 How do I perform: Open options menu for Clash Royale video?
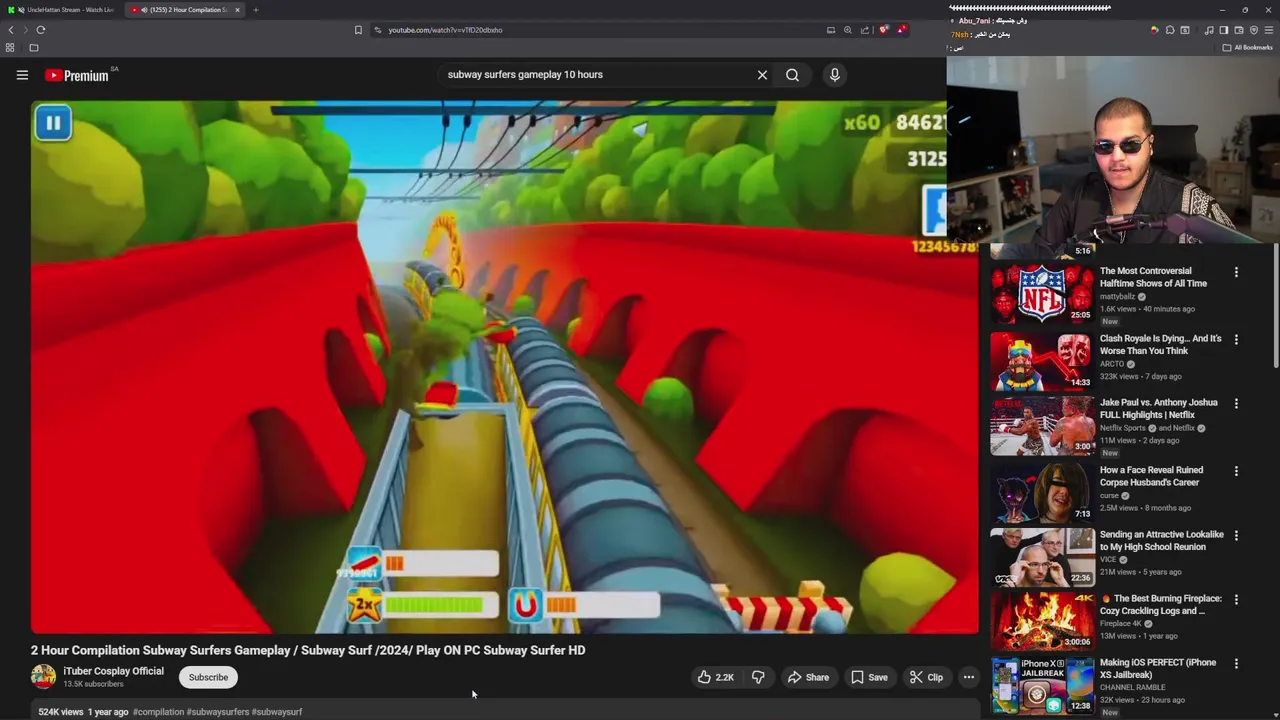point(1236,340)
